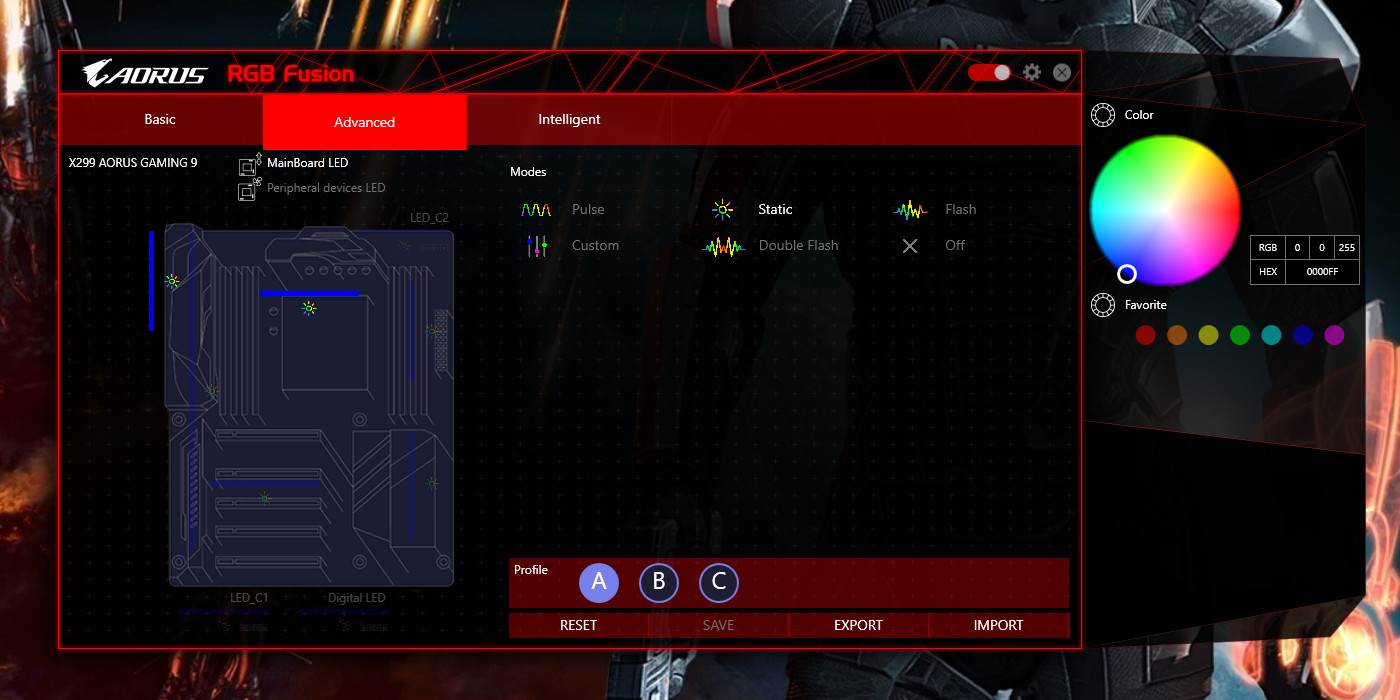The height and width of the screenshot is (700, 1400).
Task: Click the white selector ring on the color wheel
Action: [x=1127, y=274]
